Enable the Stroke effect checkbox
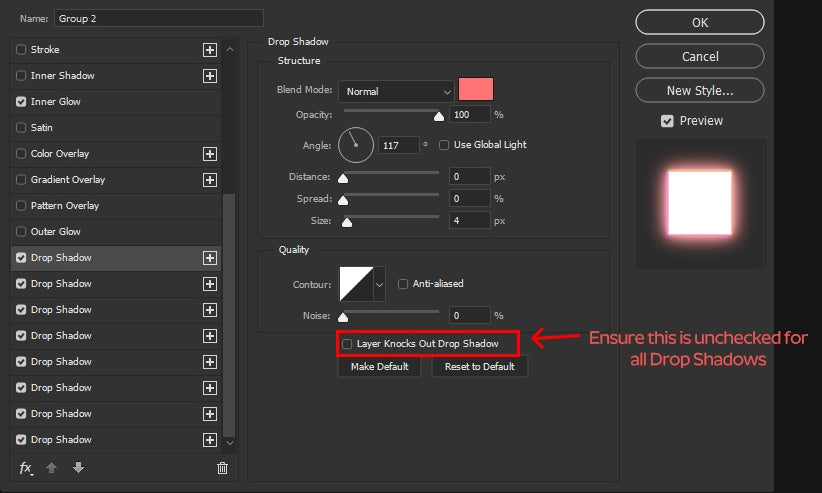 click(x=21, y=50)
